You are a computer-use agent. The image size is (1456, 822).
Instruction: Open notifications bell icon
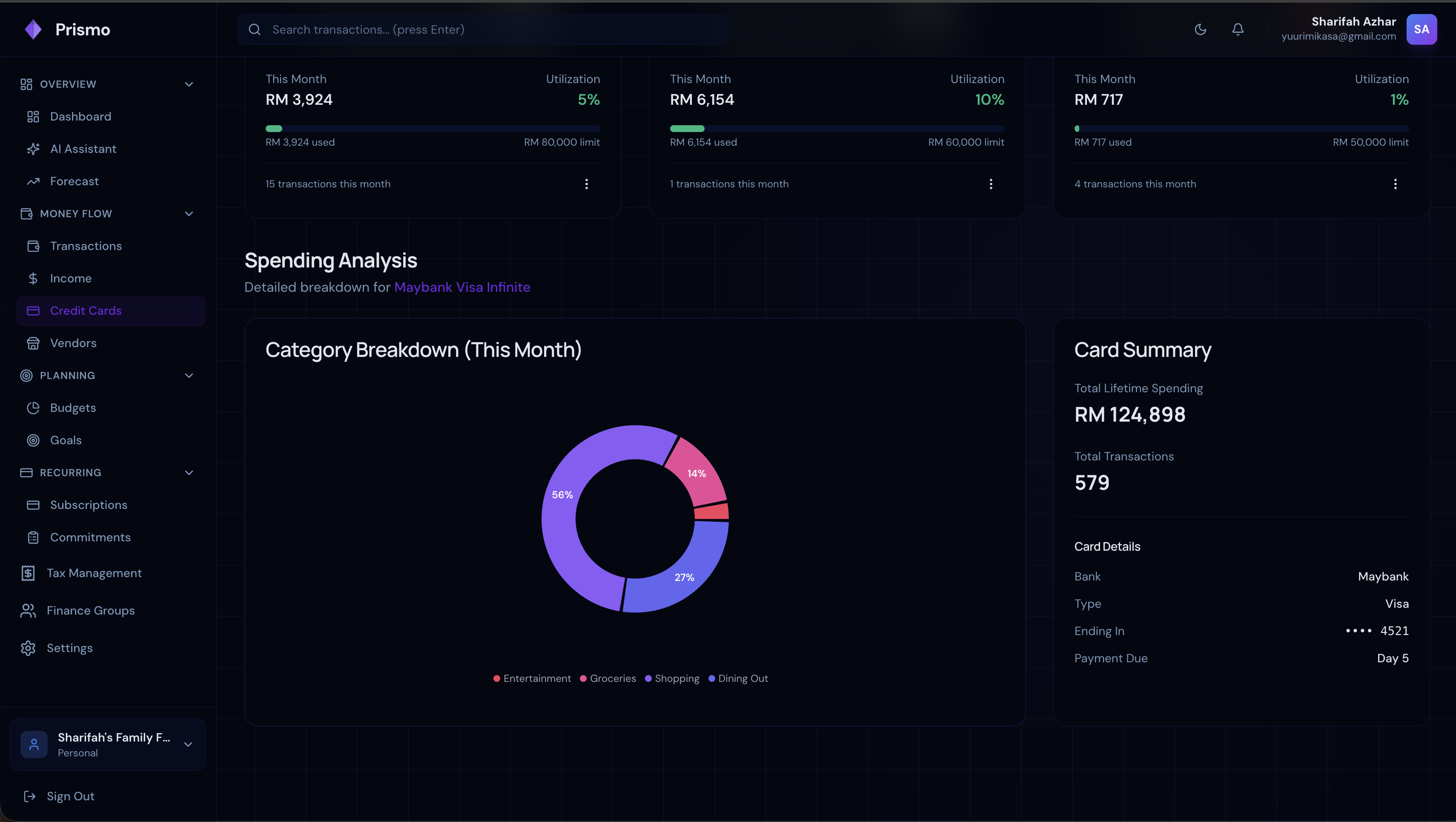[x=1237, y=29]
